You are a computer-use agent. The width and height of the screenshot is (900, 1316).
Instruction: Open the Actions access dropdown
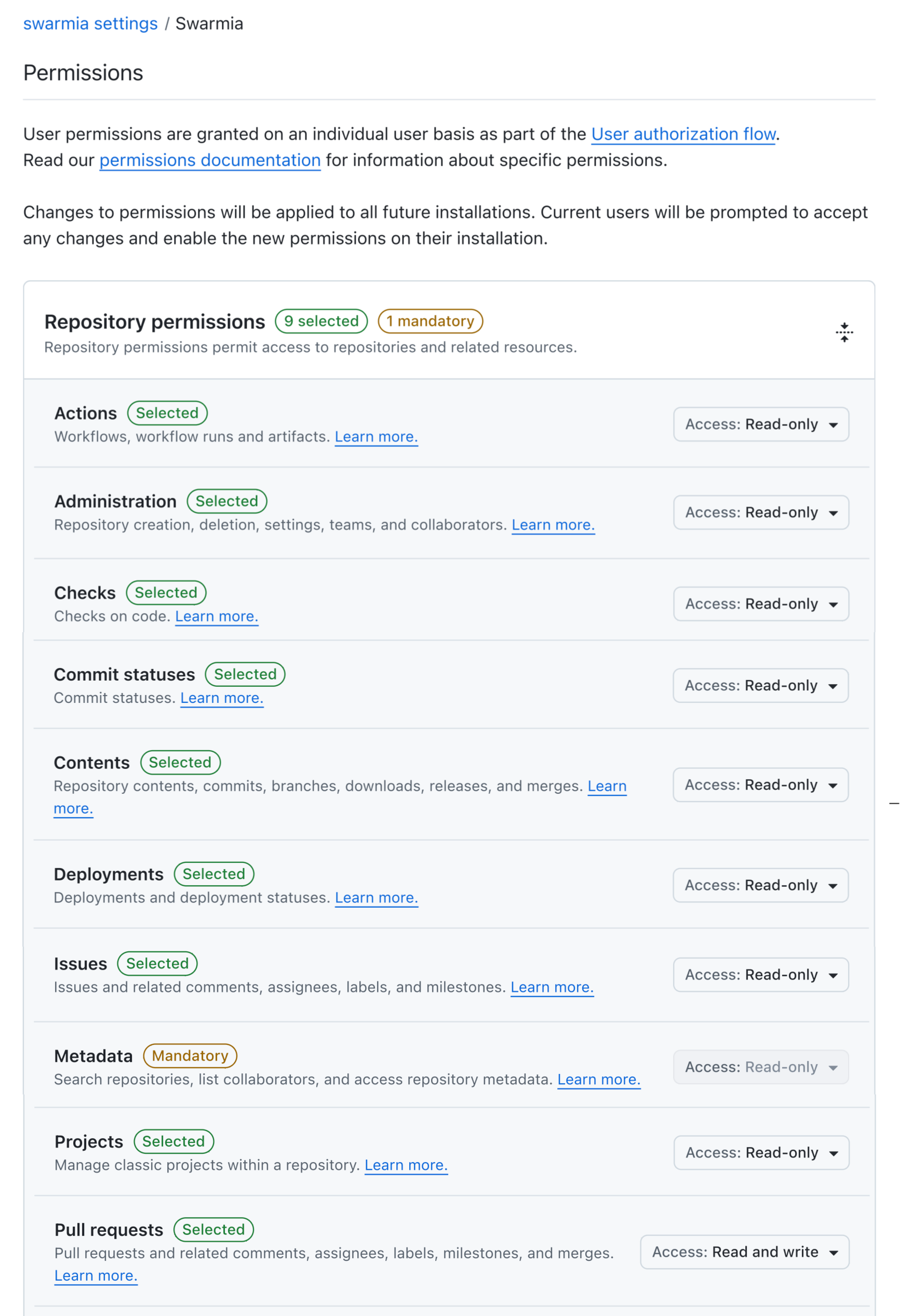(761, 424)
